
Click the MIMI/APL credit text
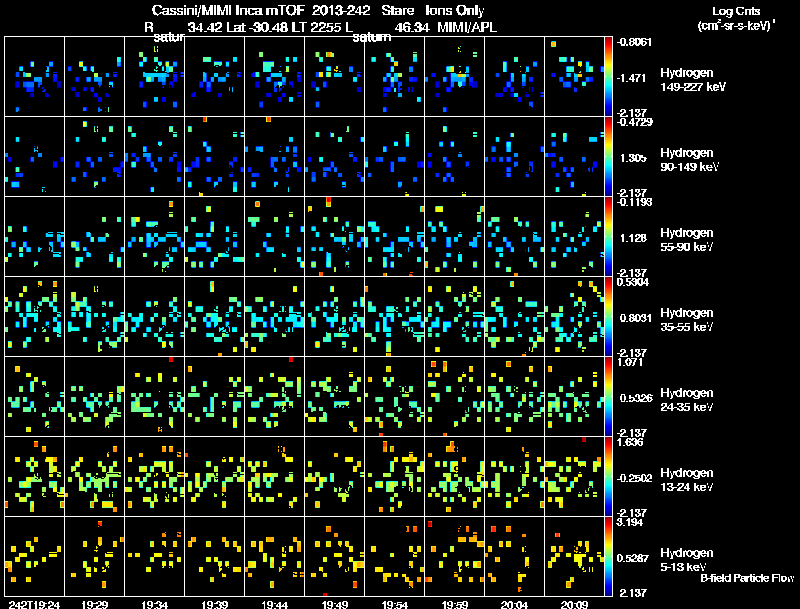point(468,27)
